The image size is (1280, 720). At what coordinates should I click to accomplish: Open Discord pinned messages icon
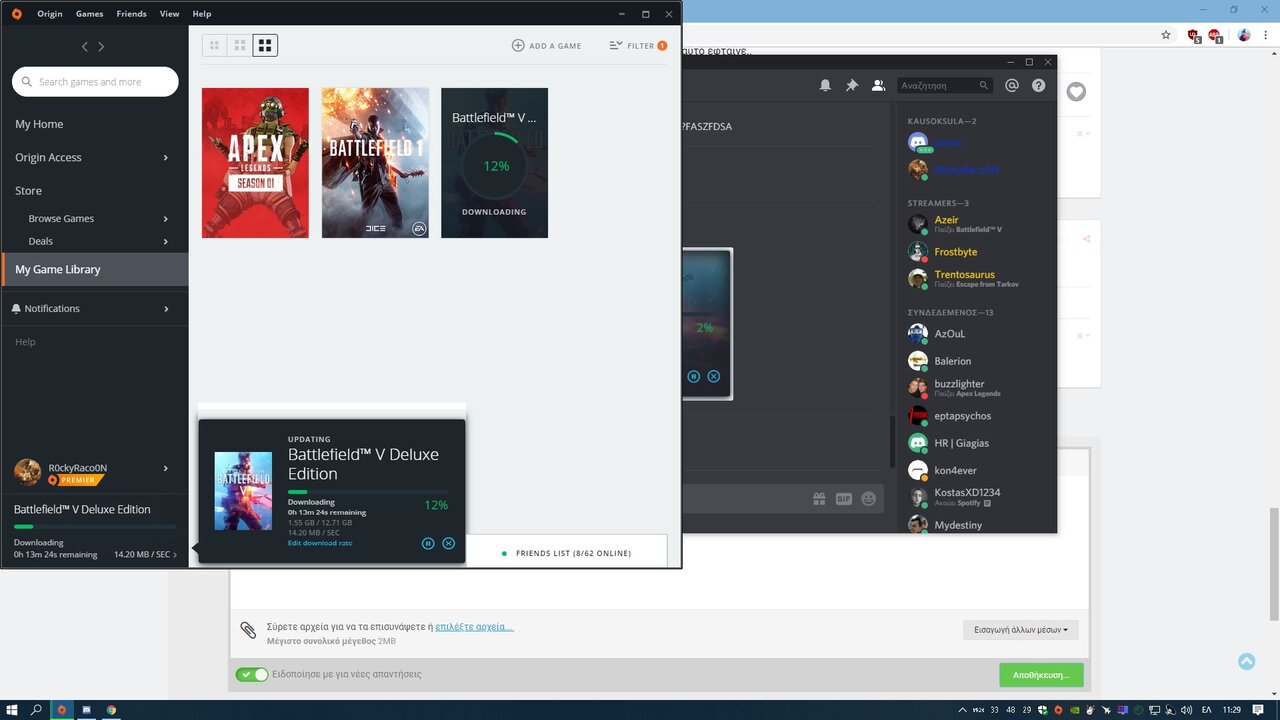(x=852, y=86)
